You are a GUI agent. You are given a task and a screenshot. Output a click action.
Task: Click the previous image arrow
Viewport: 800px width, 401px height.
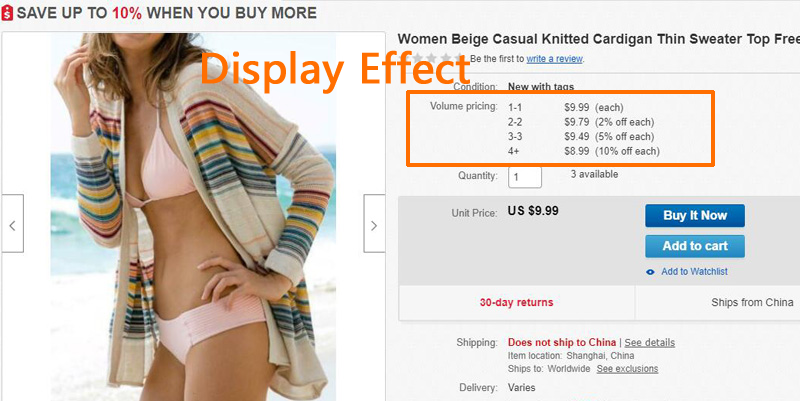(12, 223)
